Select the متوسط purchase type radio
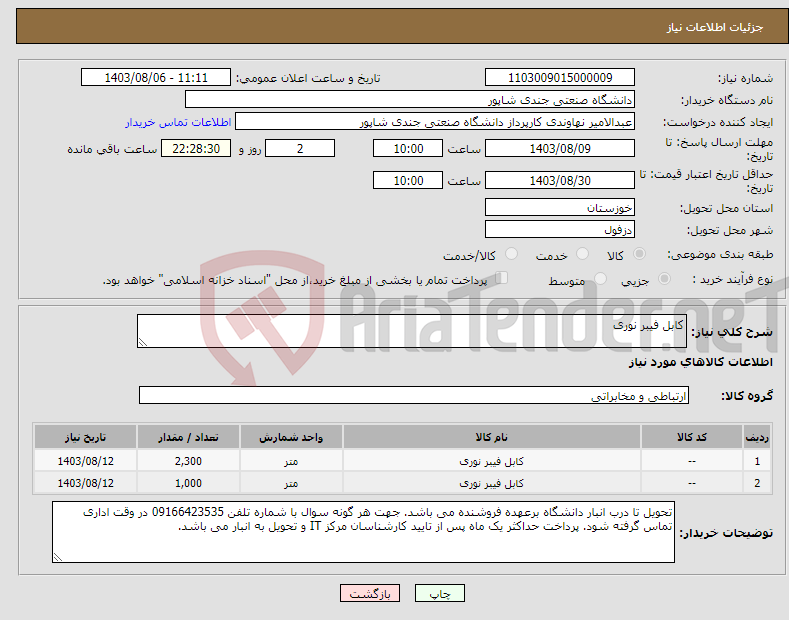 pos(600,278)
